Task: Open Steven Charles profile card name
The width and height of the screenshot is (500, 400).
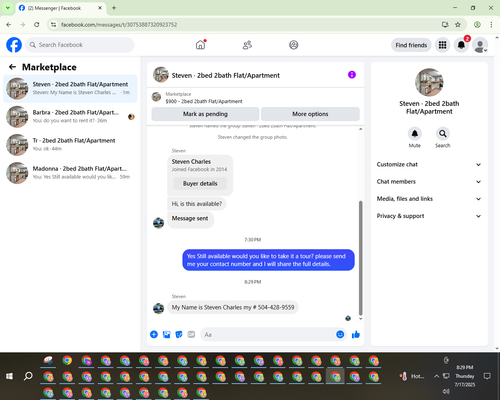Action: [191, 162]
